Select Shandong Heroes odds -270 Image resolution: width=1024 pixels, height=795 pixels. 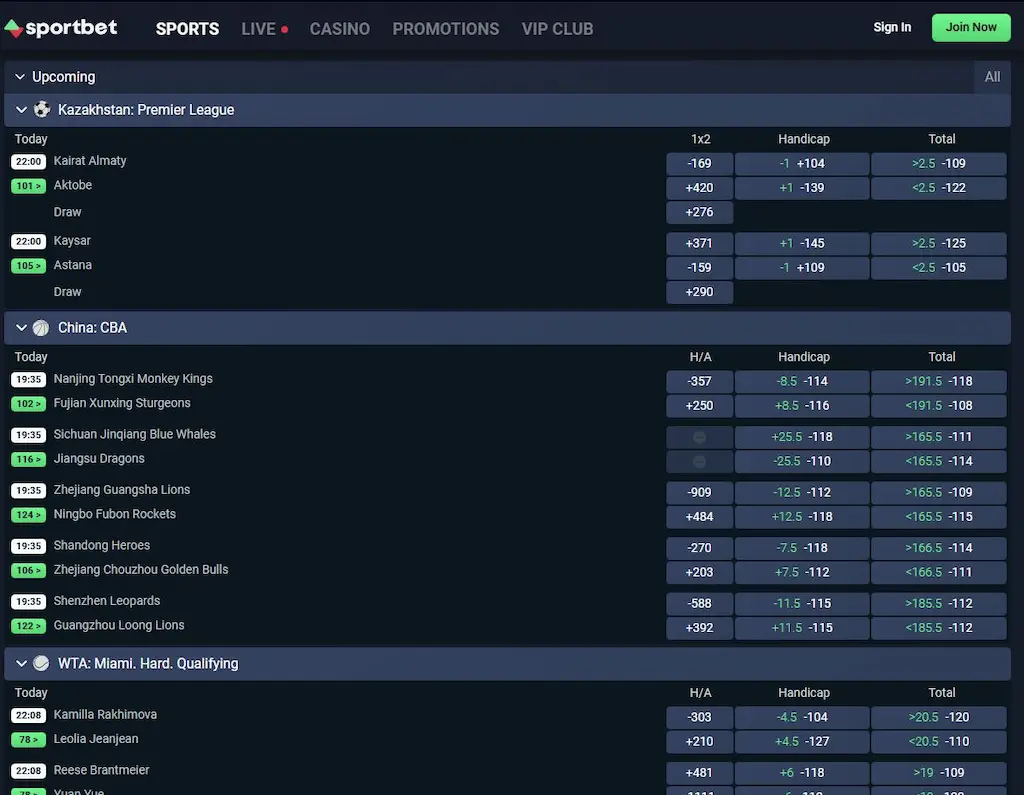699,547
